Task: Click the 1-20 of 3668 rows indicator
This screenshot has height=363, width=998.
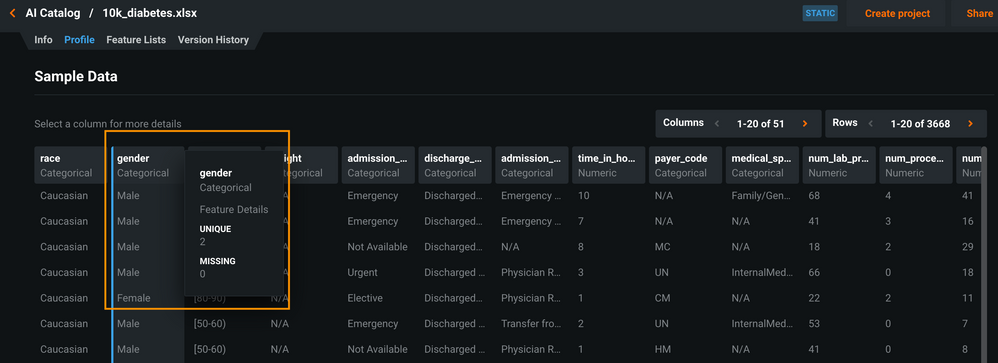Action: pyautogui.click(x=920, y=124)
